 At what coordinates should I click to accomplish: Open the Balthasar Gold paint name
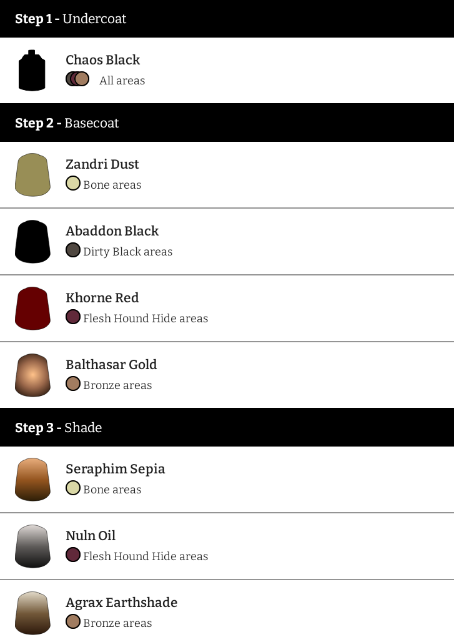[x=111, y=364]
